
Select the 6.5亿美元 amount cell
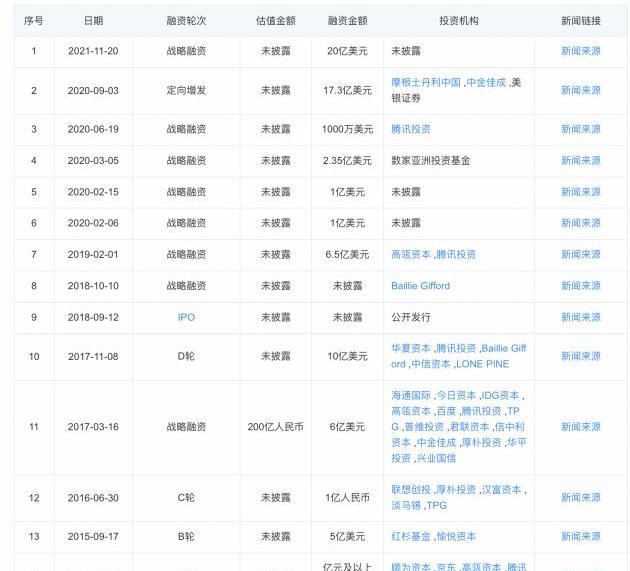point(348,254)
